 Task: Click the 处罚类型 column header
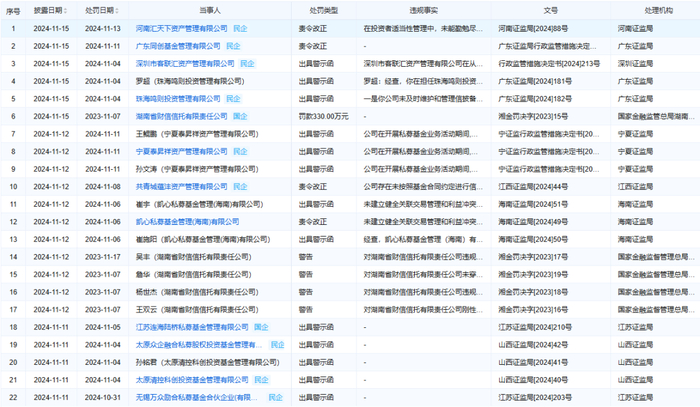[x=324, y=10]
